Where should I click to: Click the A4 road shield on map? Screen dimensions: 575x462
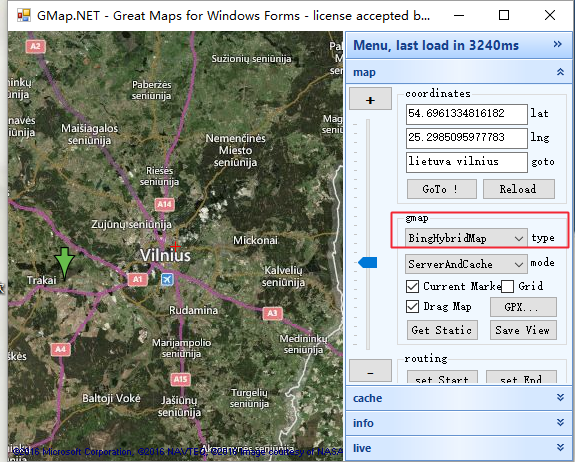(x=61, y=349)
